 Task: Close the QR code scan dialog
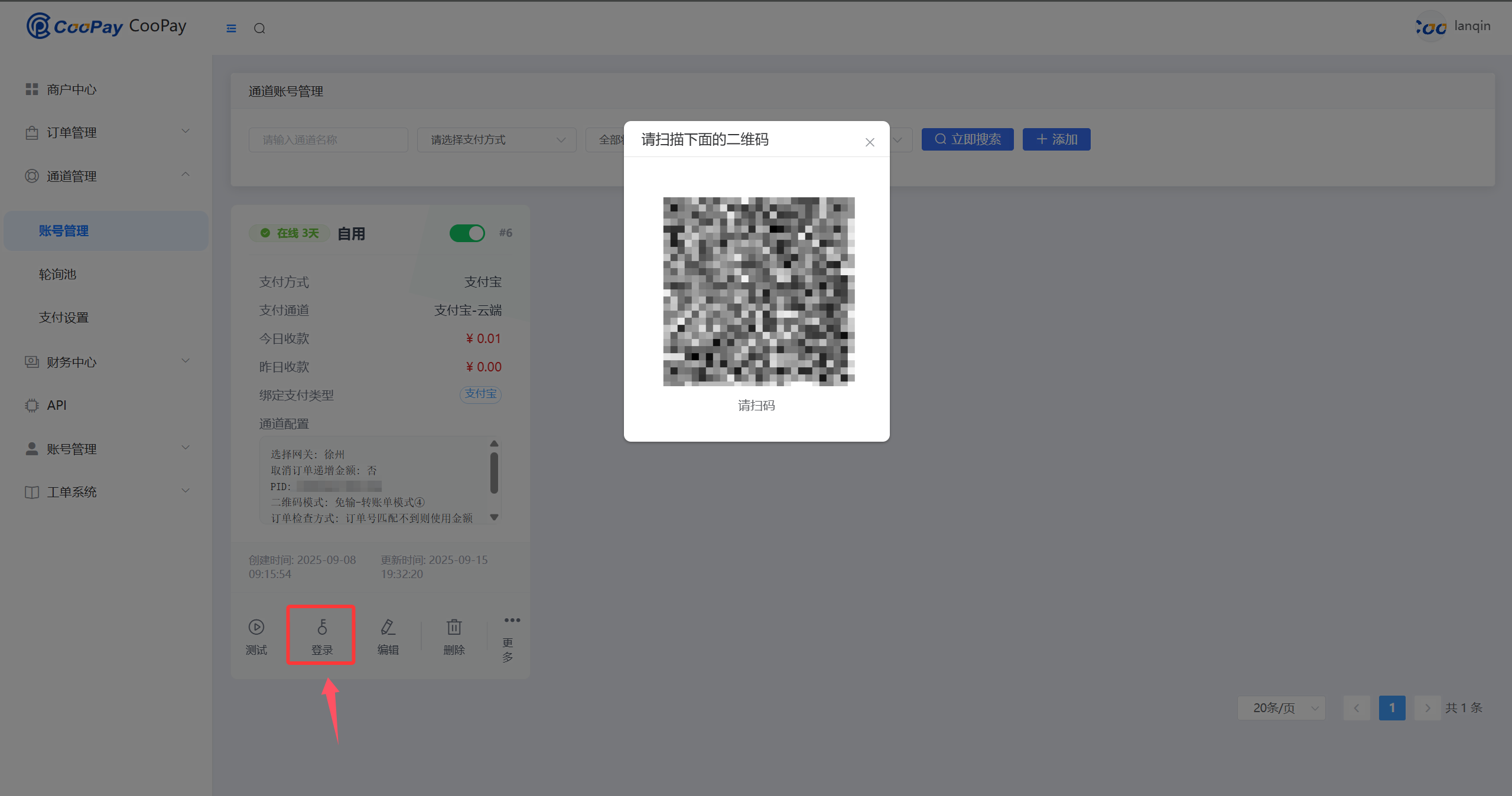point(869,142)
